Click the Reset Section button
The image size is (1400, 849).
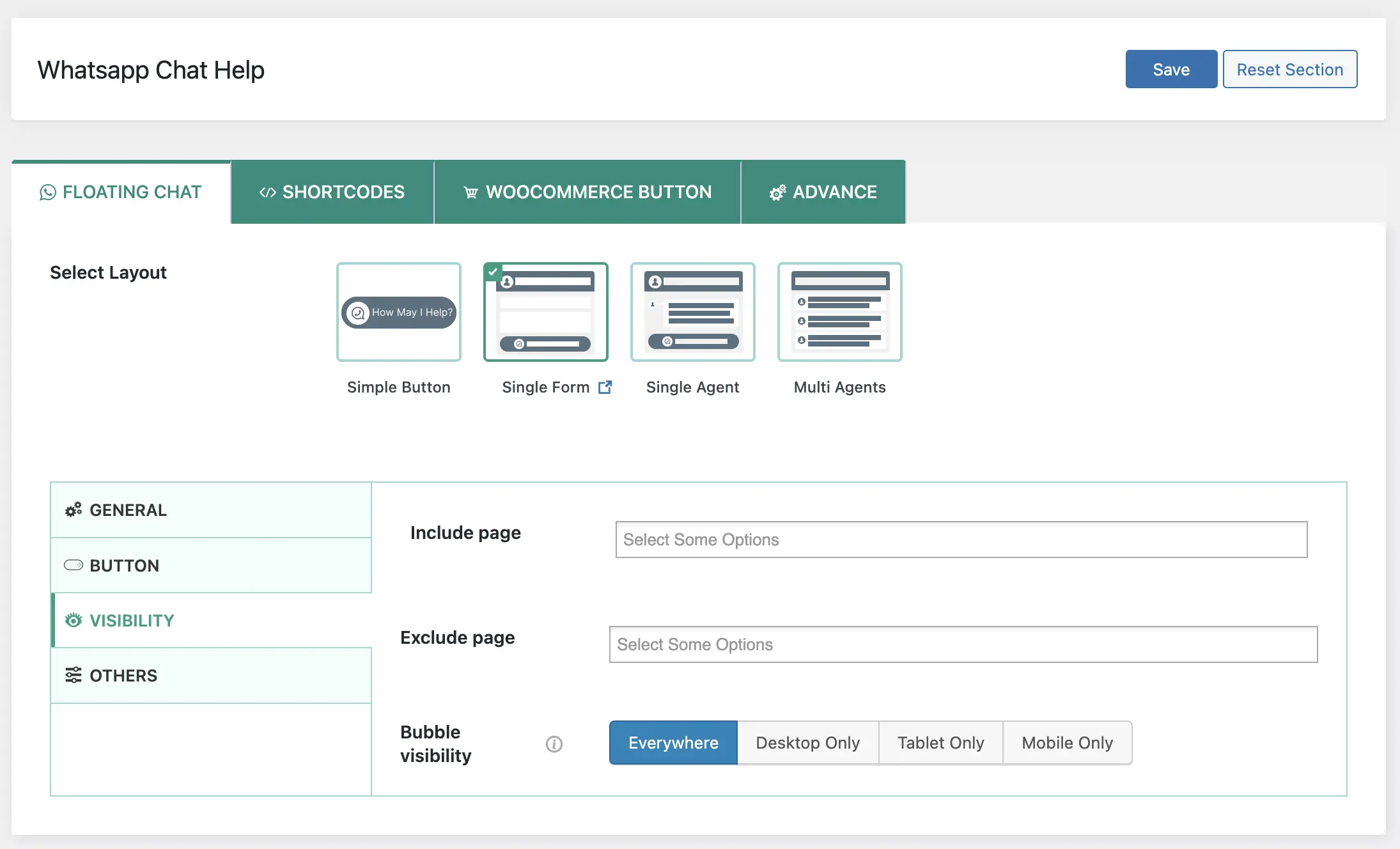1290,69
